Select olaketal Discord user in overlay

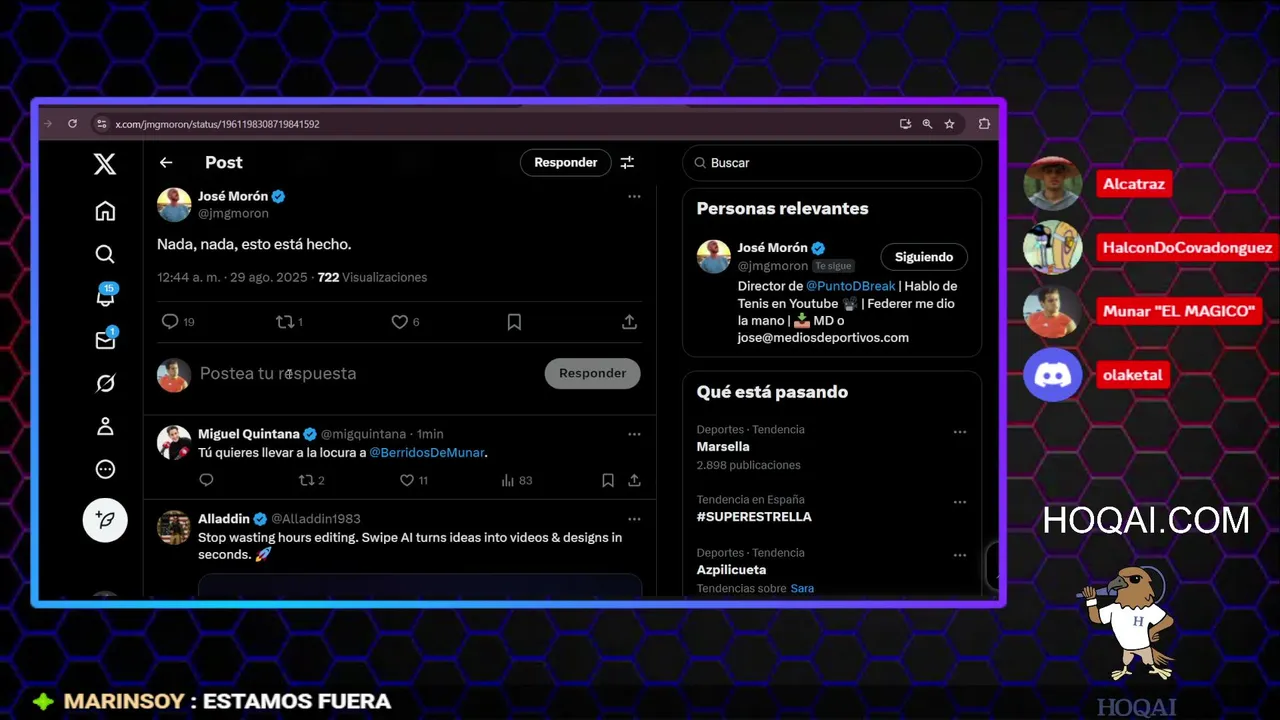[x=1133, y=375]
